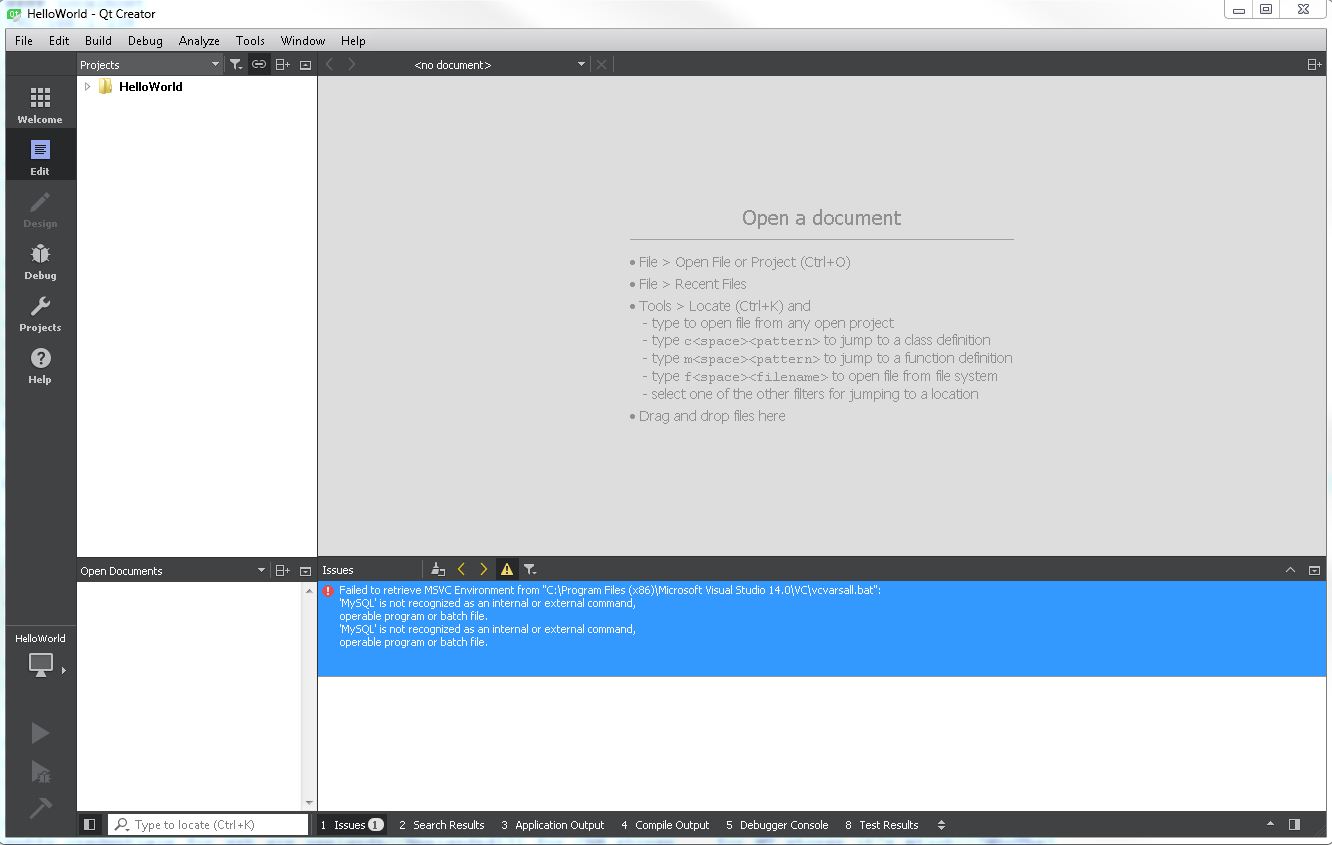
Task: Close the Issues output pane
Action: [1314, 570]
